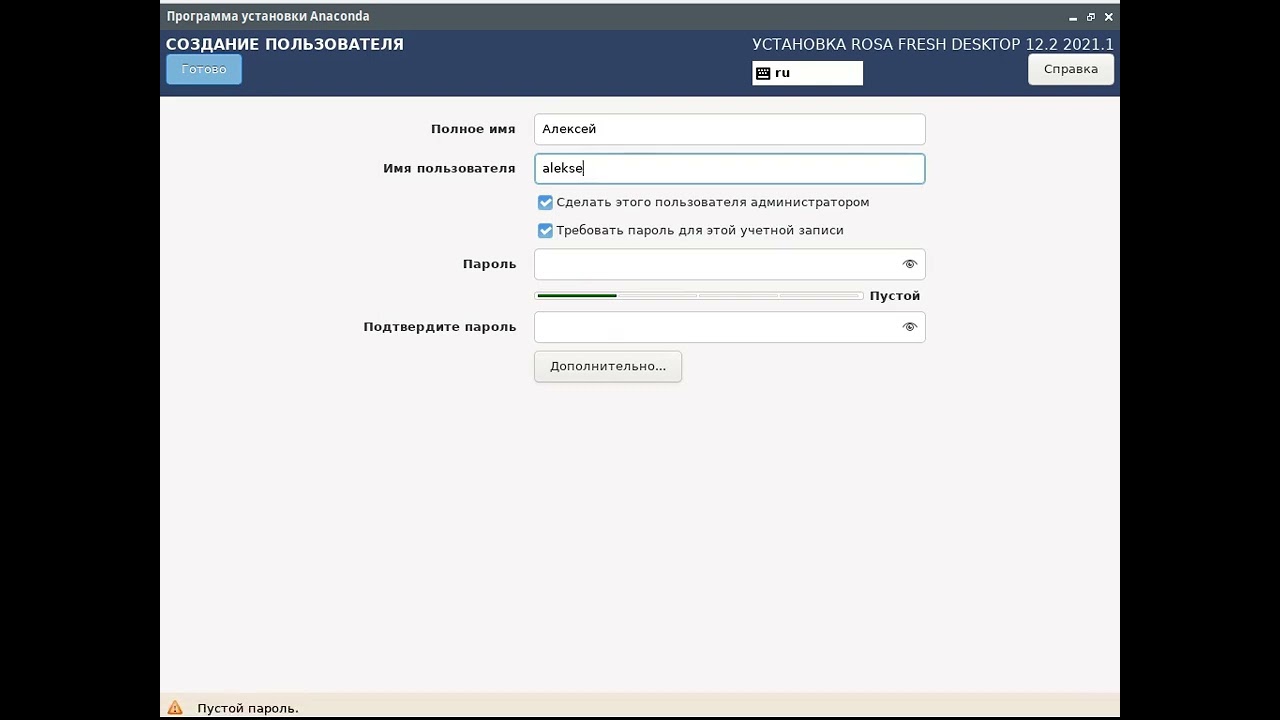Click the 'СОЗДАНИЕ ПОЛЬЗОВАТЕЛЯ' heading

[x=285, y=44]
